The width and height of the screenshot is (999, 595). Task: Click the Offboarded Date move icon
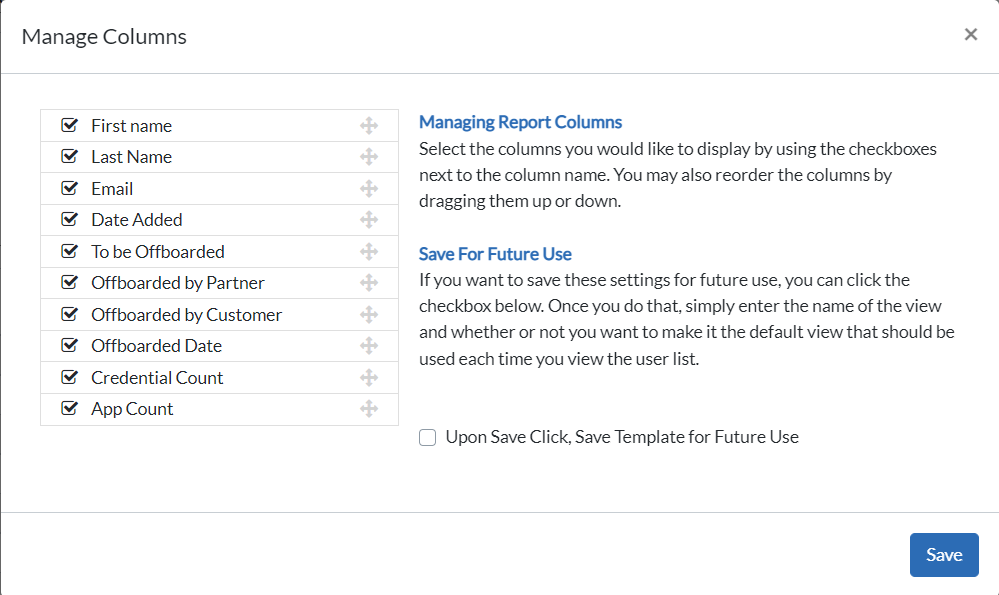click(x=368, y=346)
